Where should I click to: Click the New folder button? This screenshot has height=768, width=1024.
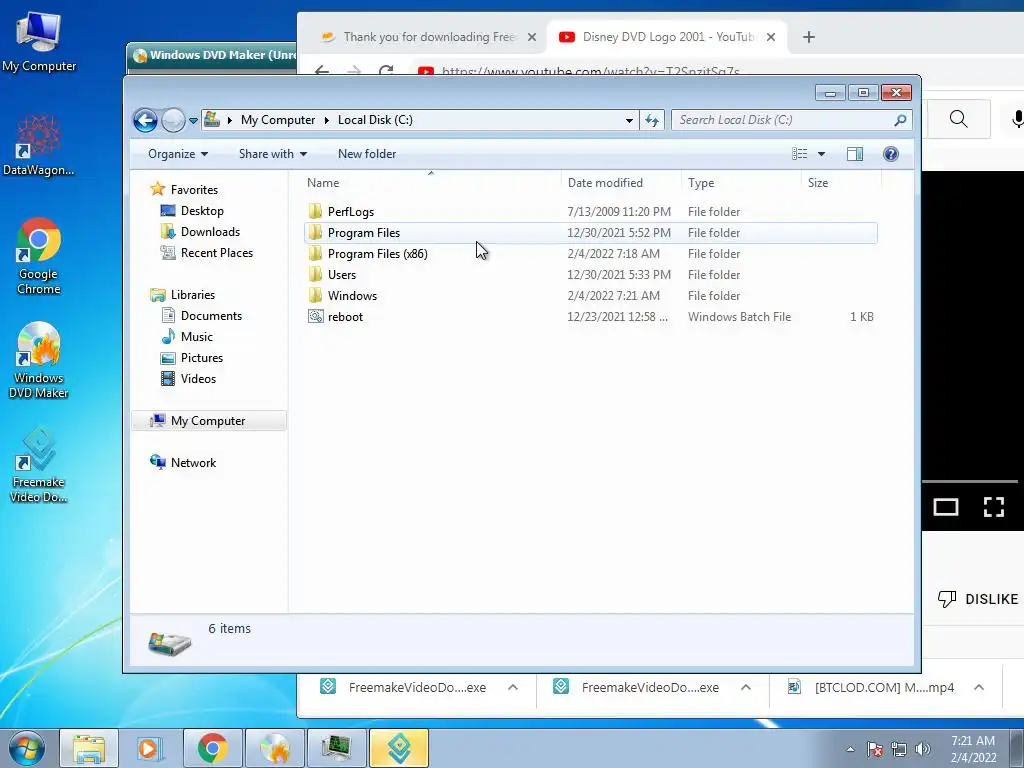[x=366, y=154]
